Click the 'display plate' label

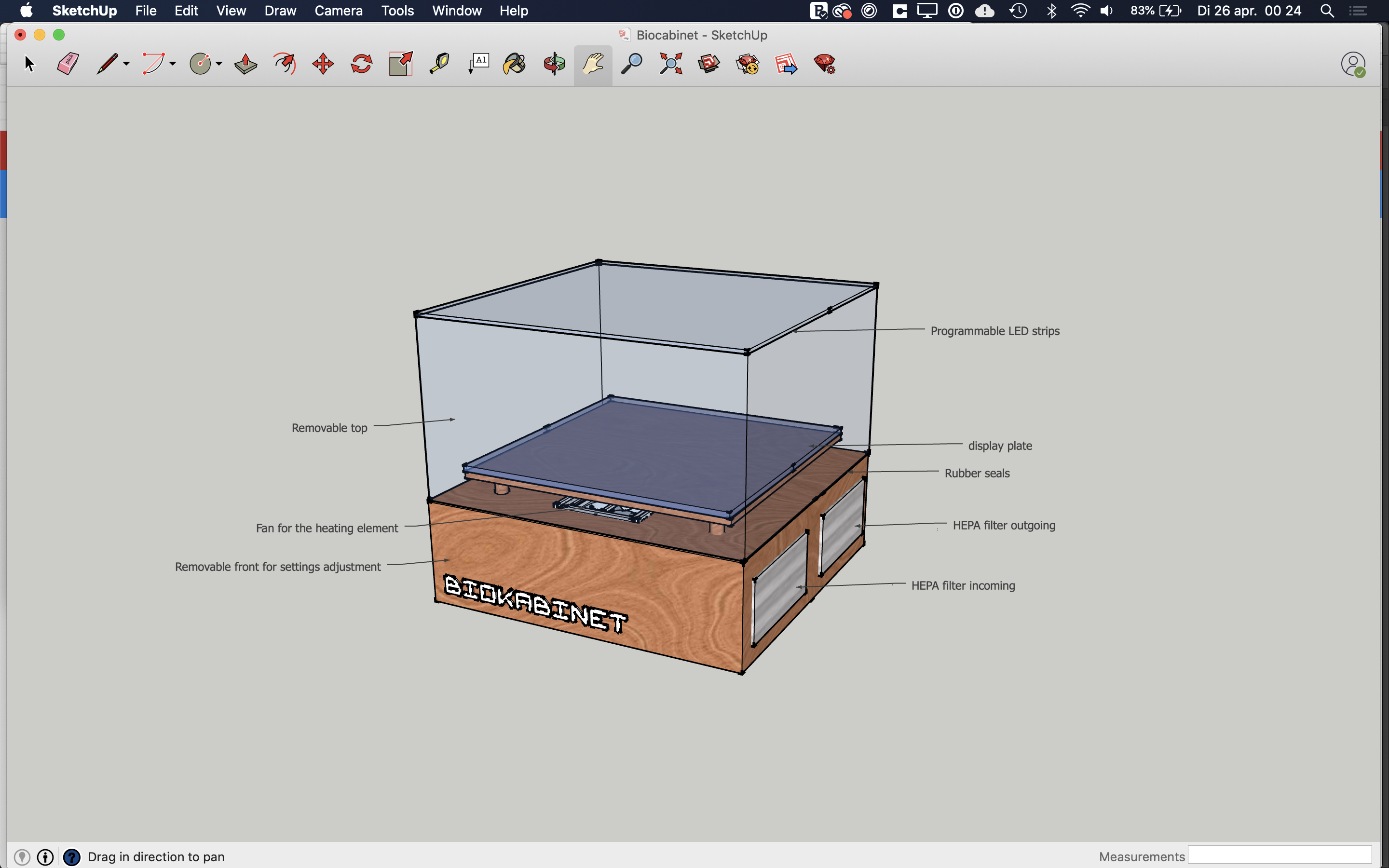[1000, 446]
